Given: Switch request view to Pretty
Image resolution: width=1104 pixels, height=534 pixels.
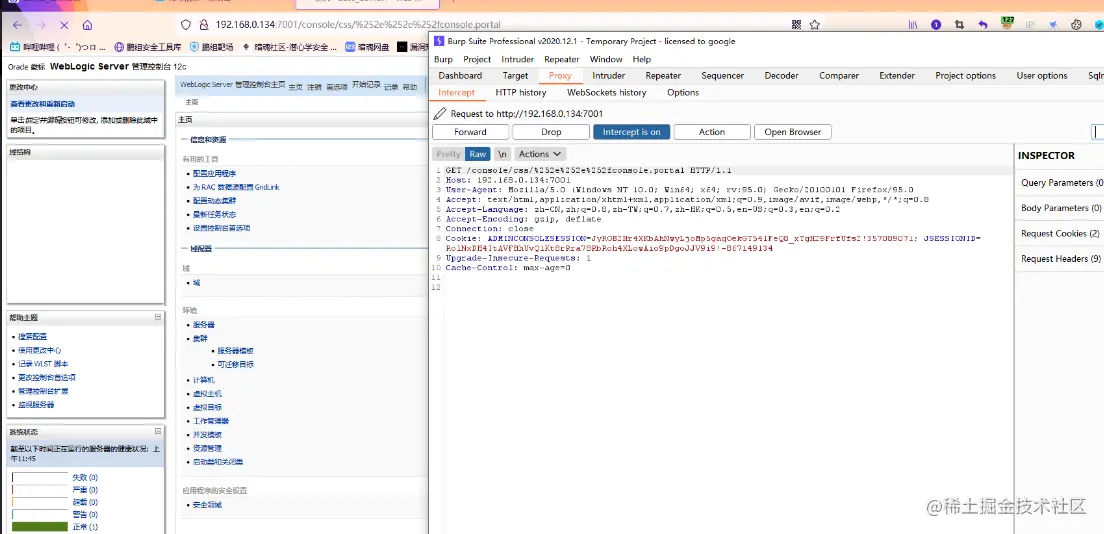Looking at the screenshot, I should point(448,154).
